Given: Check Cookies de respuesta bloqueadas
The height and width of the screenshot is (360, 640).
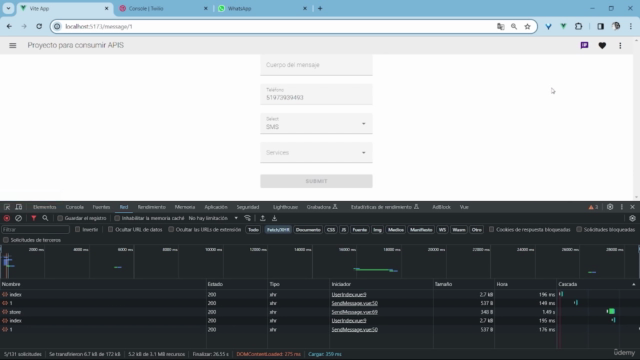Looking at the screenshot, I should pos(491,229).
